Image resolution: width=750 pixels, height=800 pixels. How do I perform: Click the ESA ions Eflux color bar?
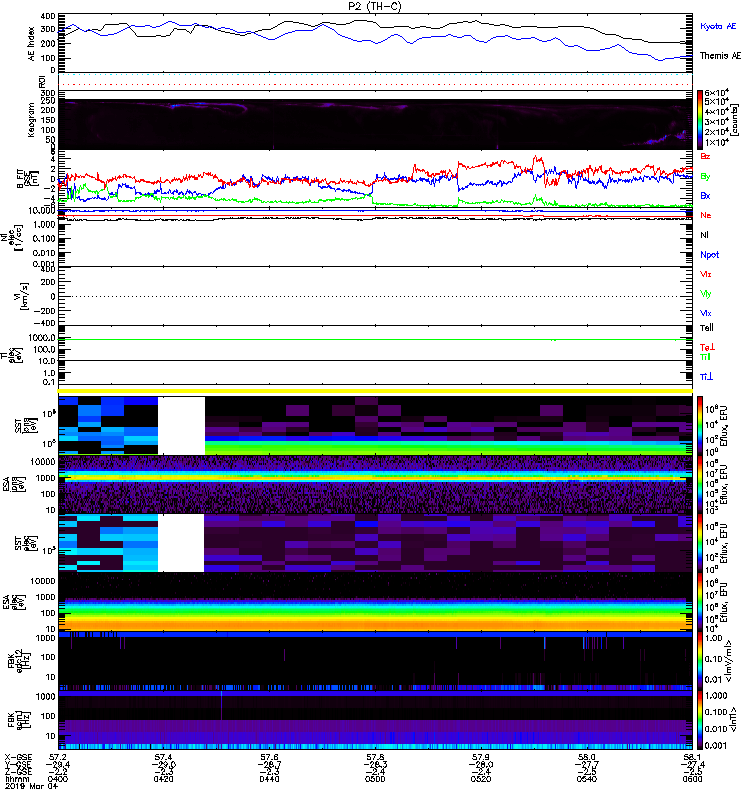700,485
